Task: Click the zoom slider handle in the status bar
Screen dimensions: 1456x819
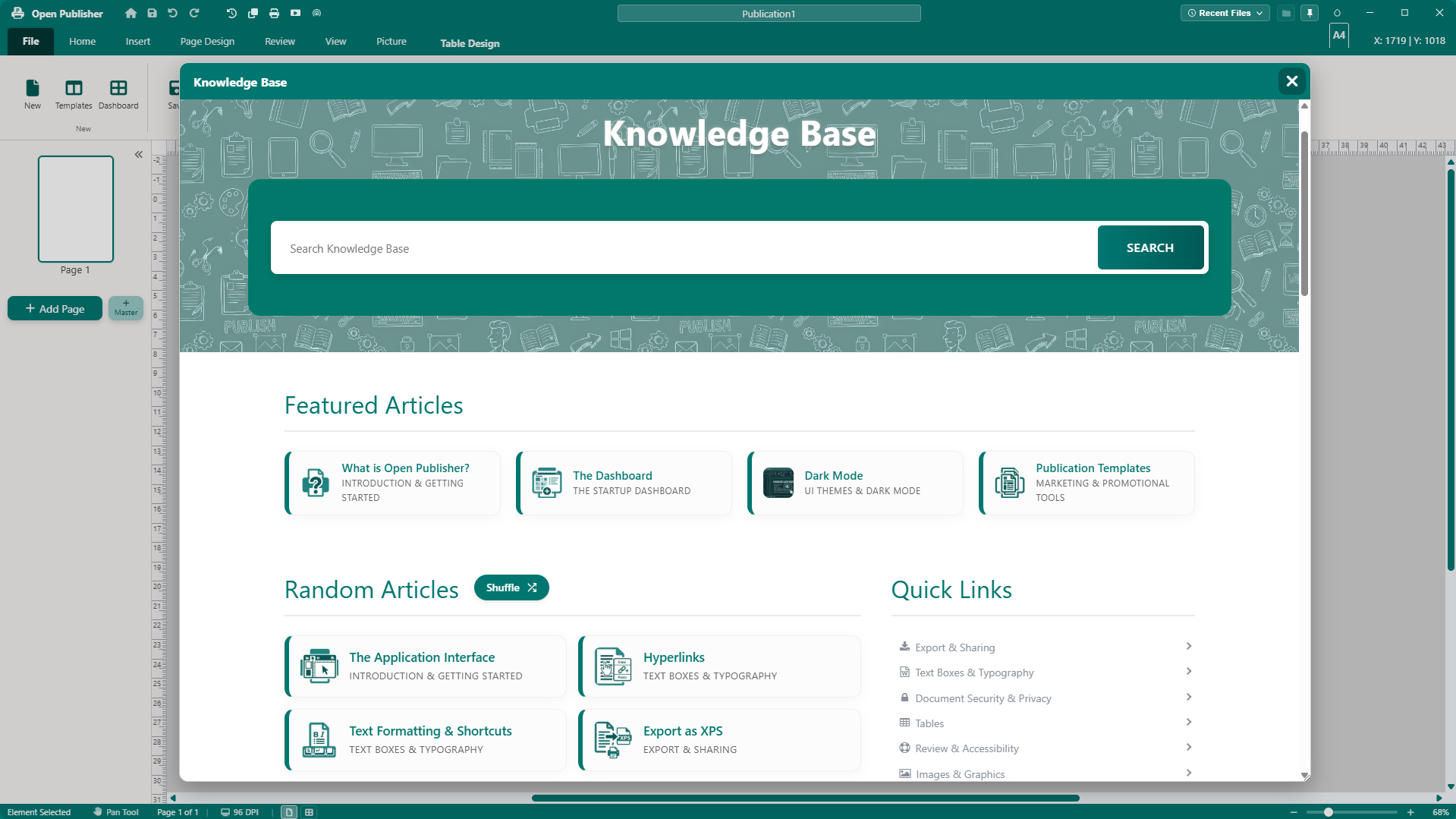Action: (x=1328, y=812)
